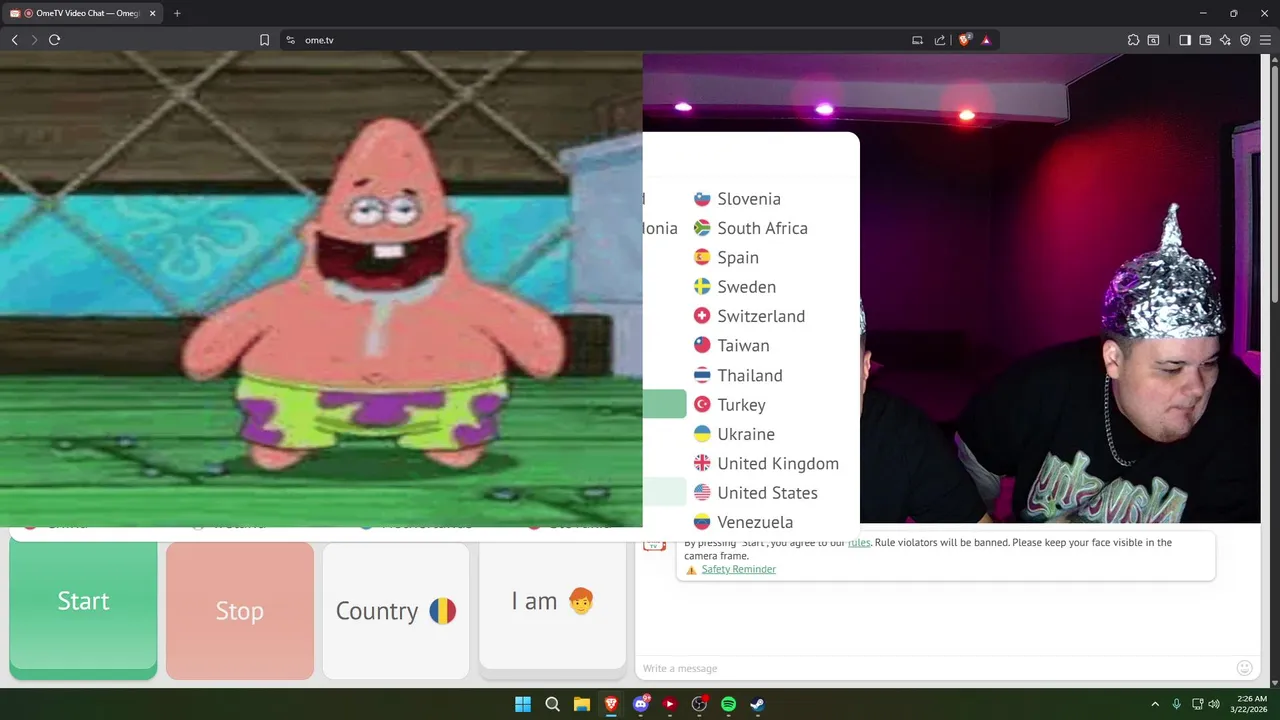Open the taskbar clock showing 2:26 AM
This screenshot has width=1280, height=720.
pyautogui.click(x=1251, y=704)
